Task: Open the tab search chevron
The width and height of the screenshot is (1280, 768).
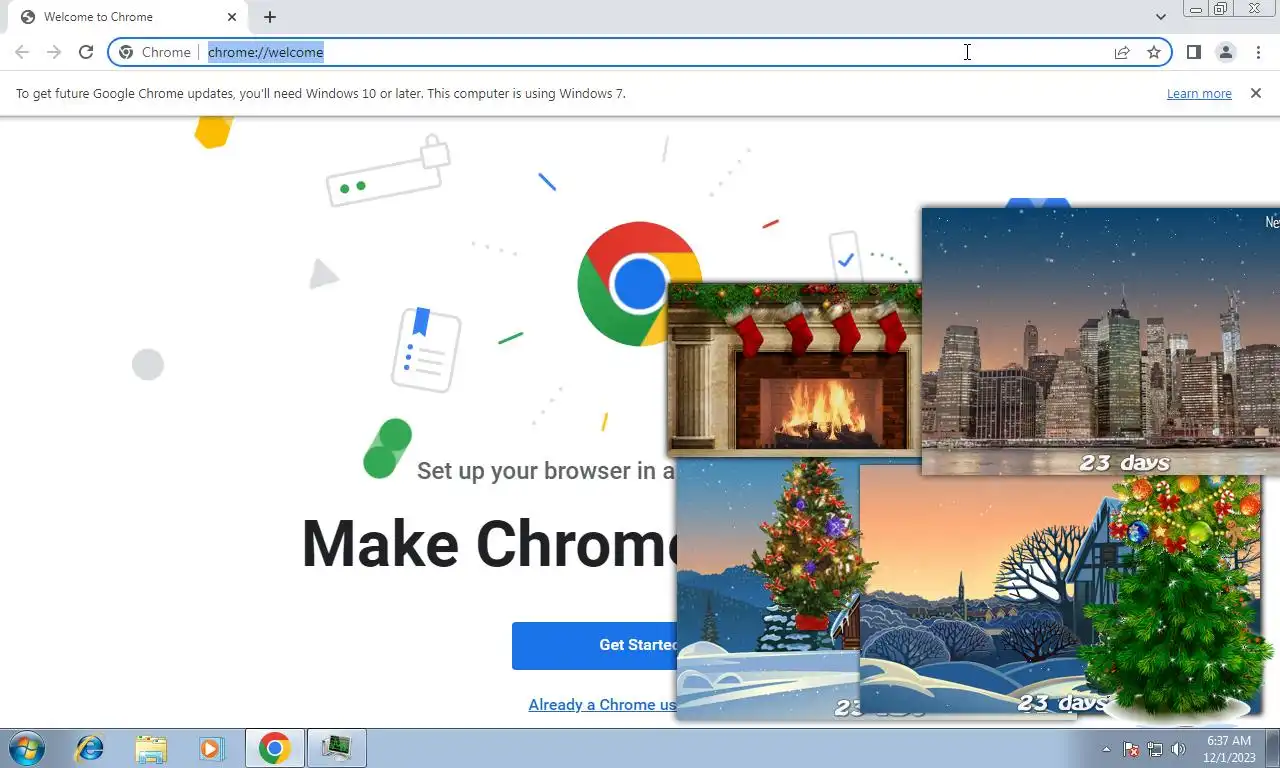Action: (1161, 17)
